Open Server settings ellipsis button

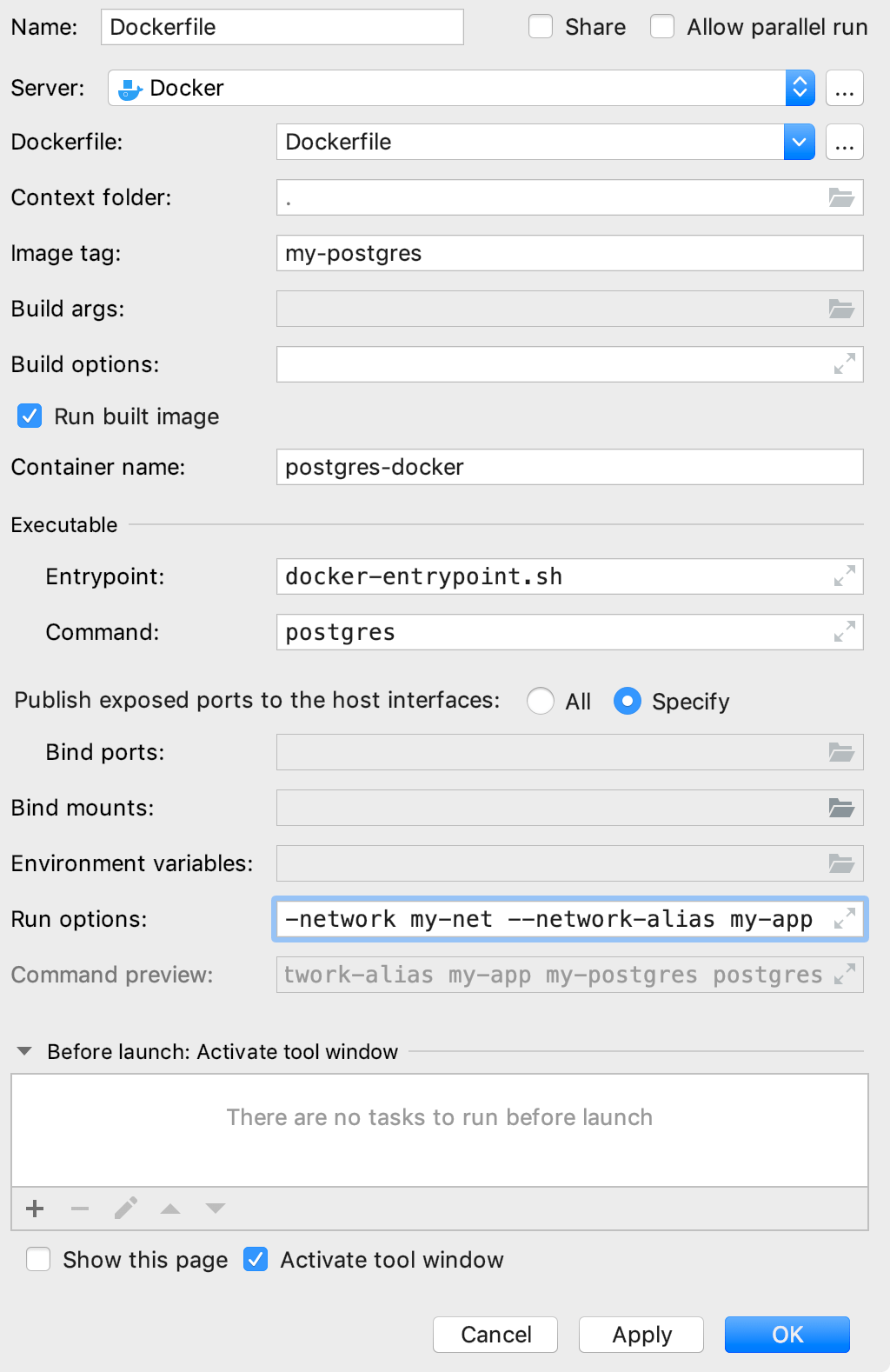point(845,88)
